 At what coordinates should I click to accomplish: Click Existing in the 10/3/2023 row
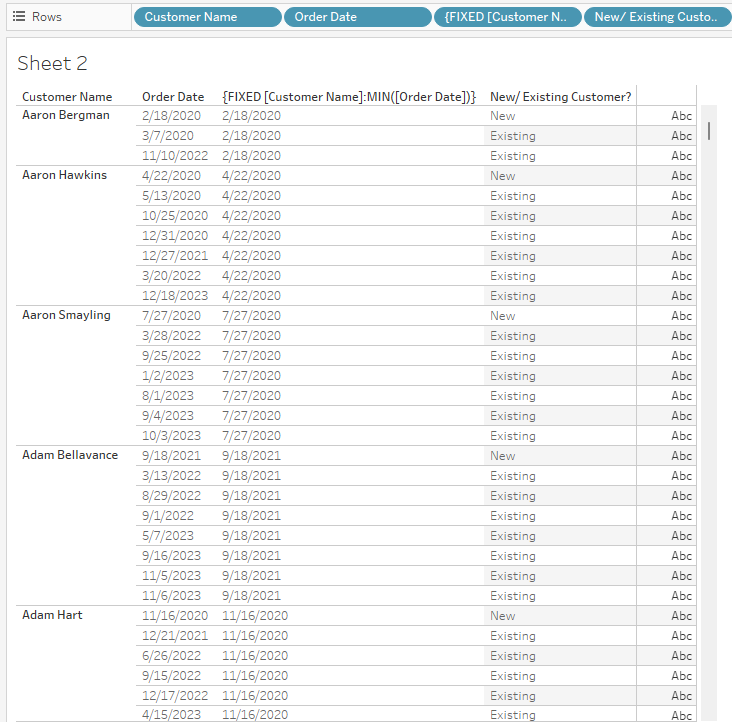(x=513, y=436)
